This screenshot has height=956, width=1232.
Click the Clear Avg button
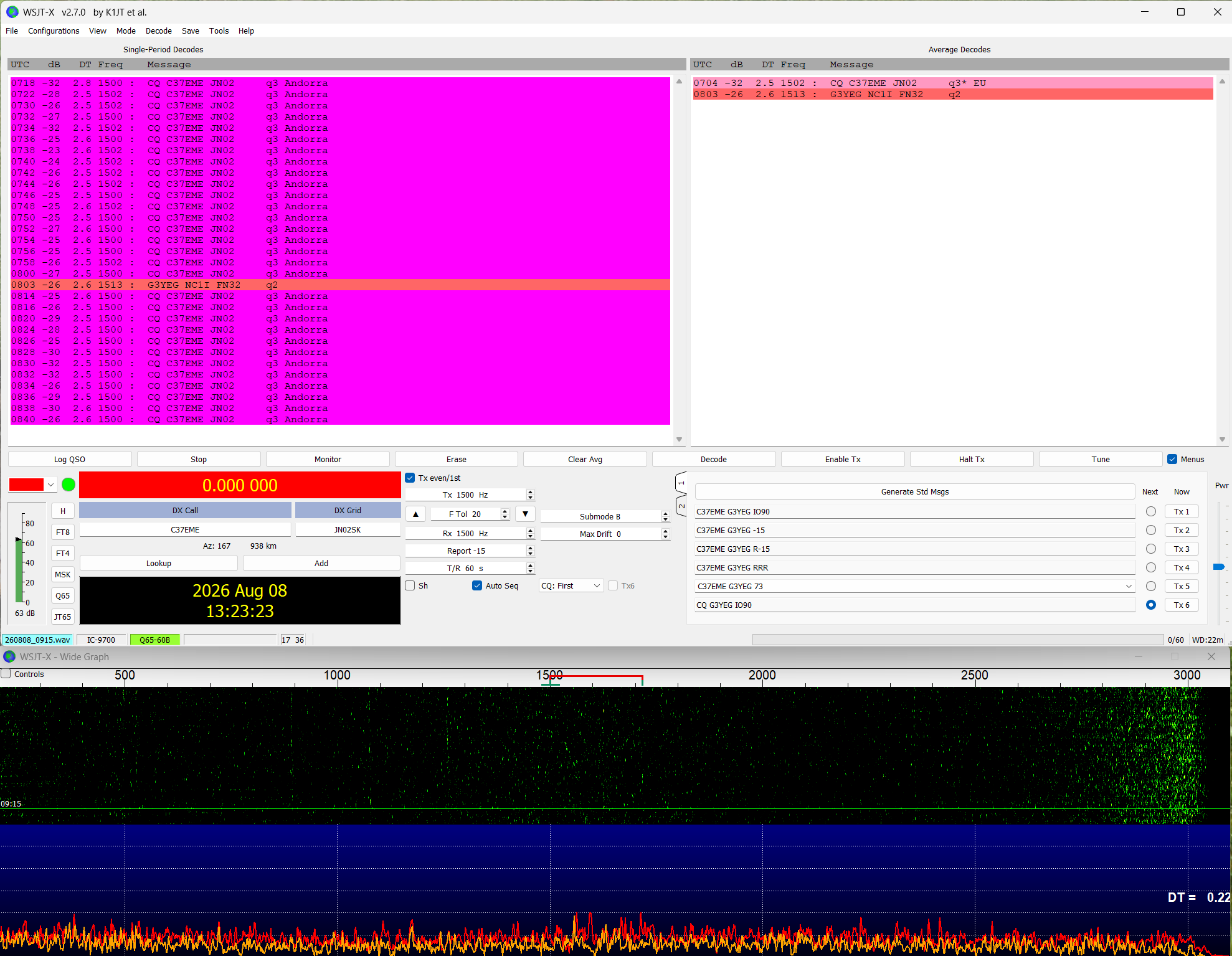point(585,460)
